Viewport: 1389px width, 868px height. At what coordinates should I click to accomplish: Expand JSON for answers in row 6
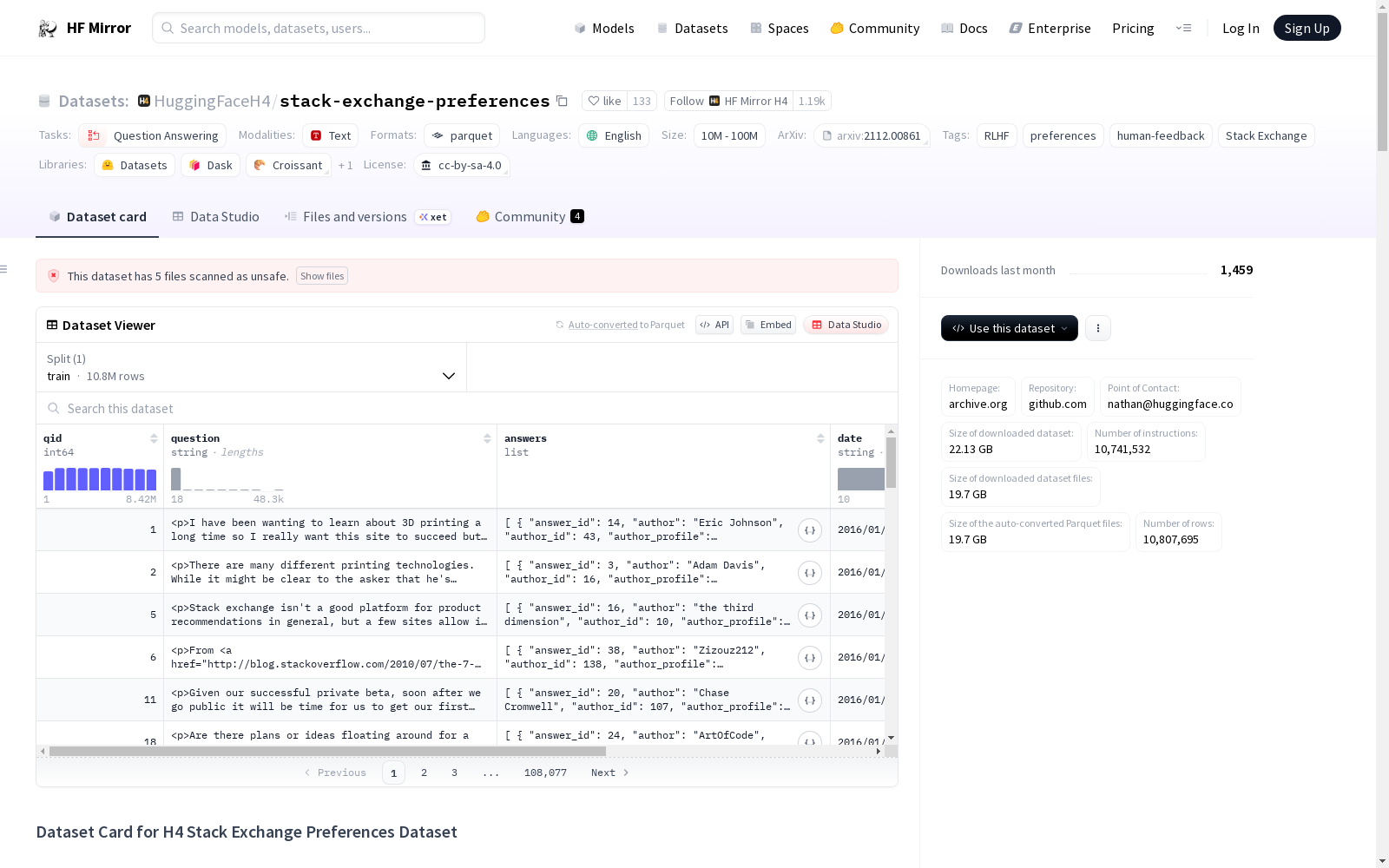point(810,658)
